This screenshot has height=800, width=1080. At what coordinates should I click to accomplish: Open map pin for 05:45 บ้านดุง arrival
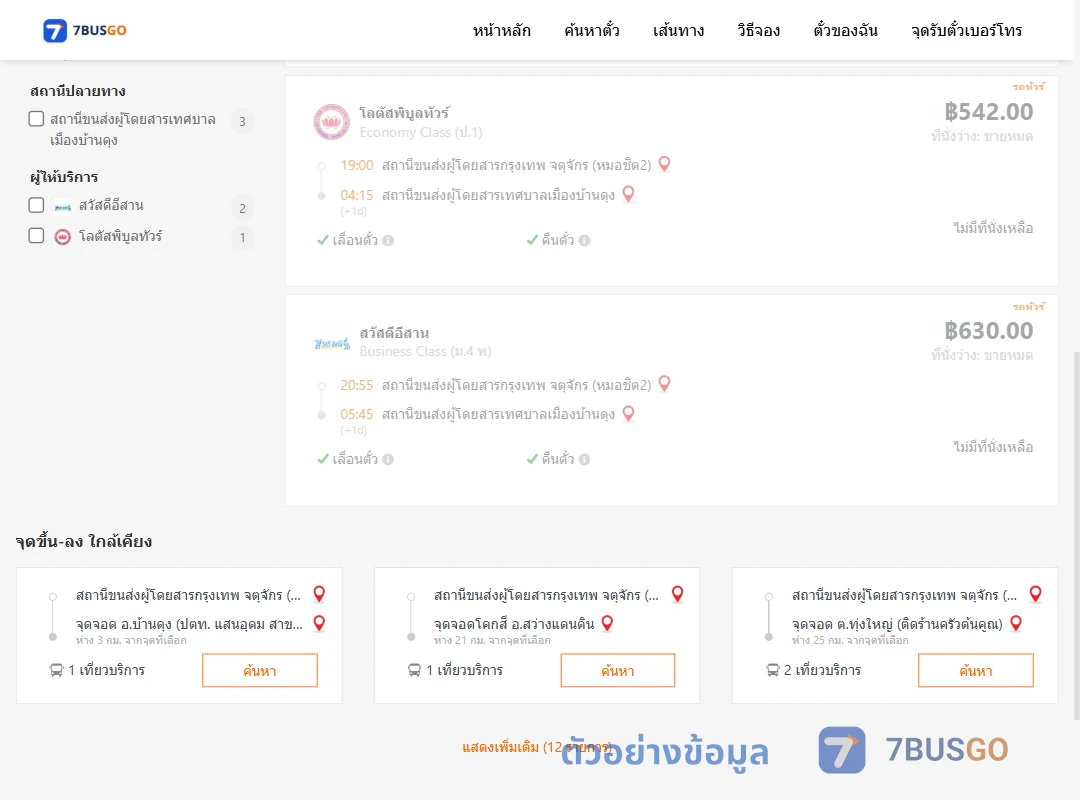point(628,413)
